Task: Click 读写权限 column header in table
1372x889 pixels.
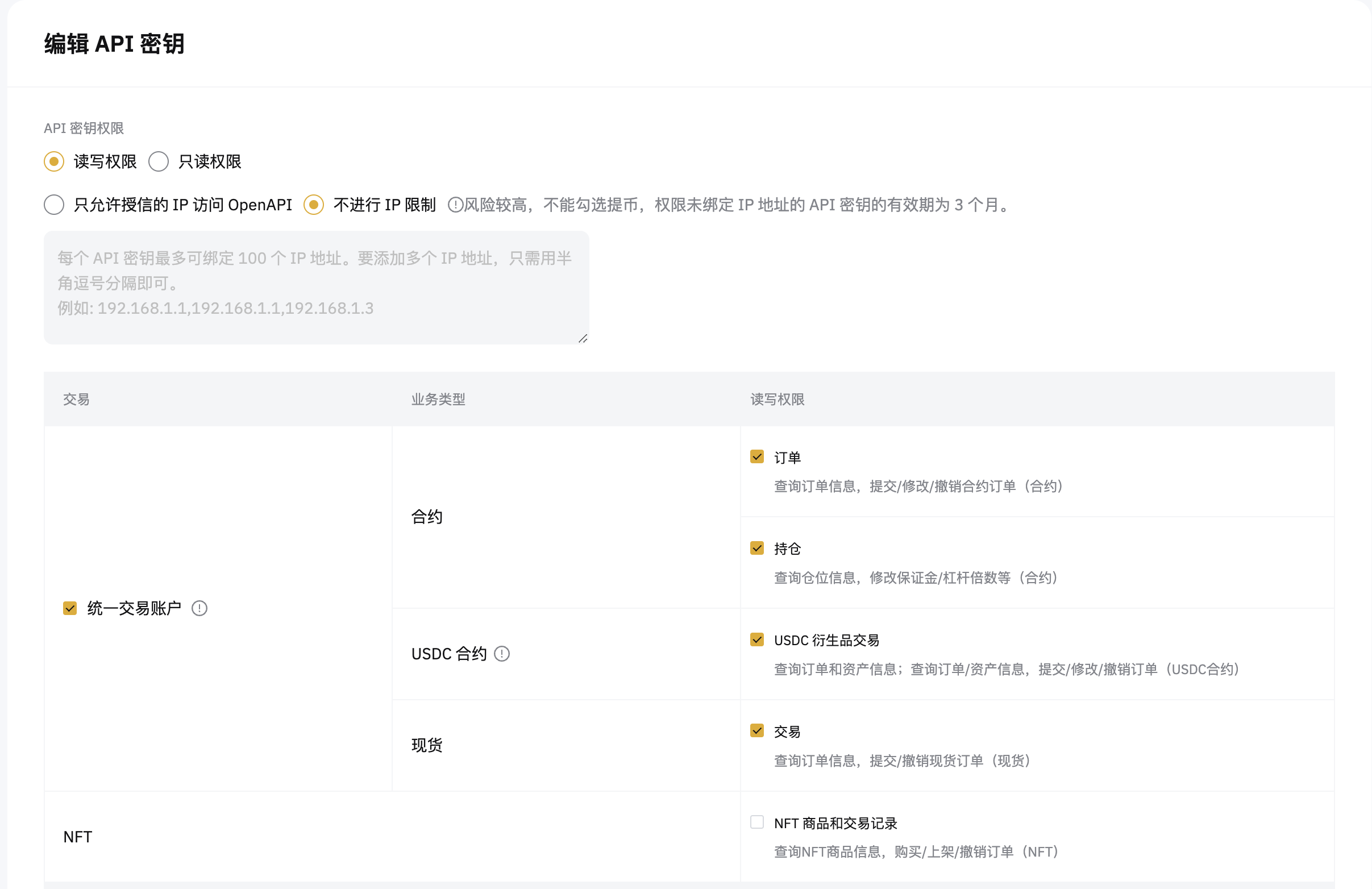Action: pos(776,399)
